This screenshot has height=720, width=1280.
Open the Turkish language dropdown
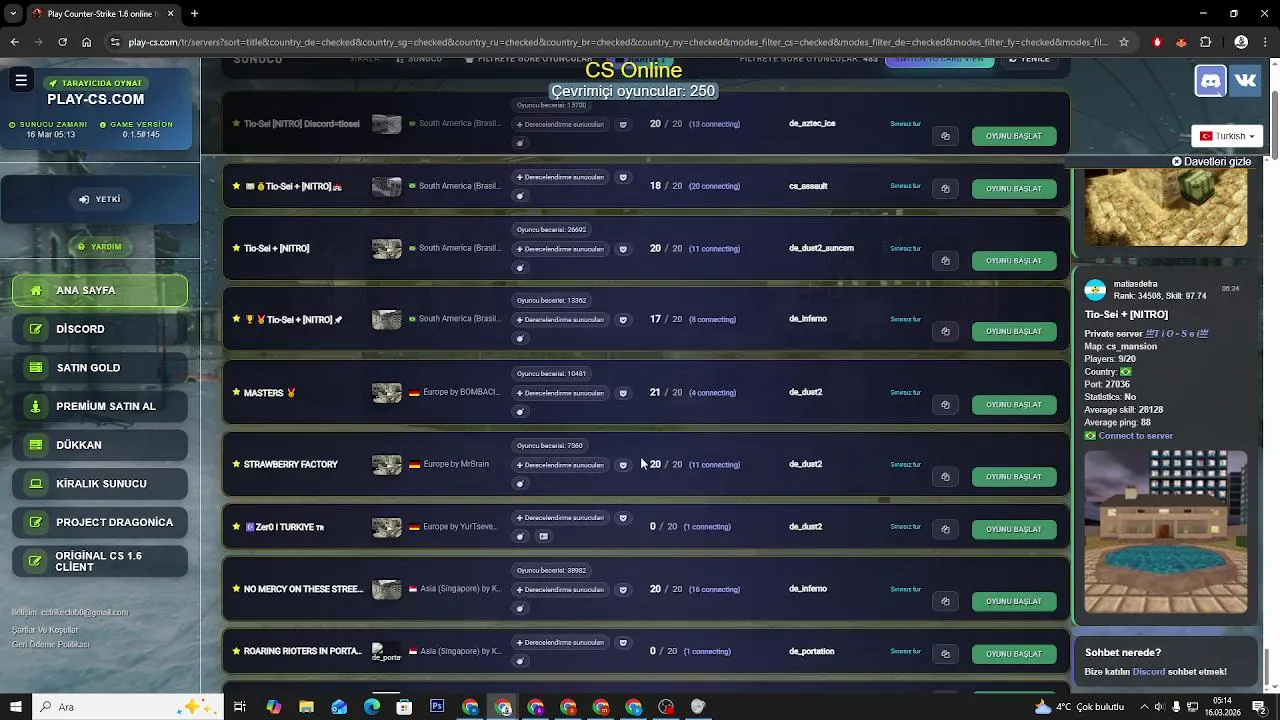coord(1227,136)
